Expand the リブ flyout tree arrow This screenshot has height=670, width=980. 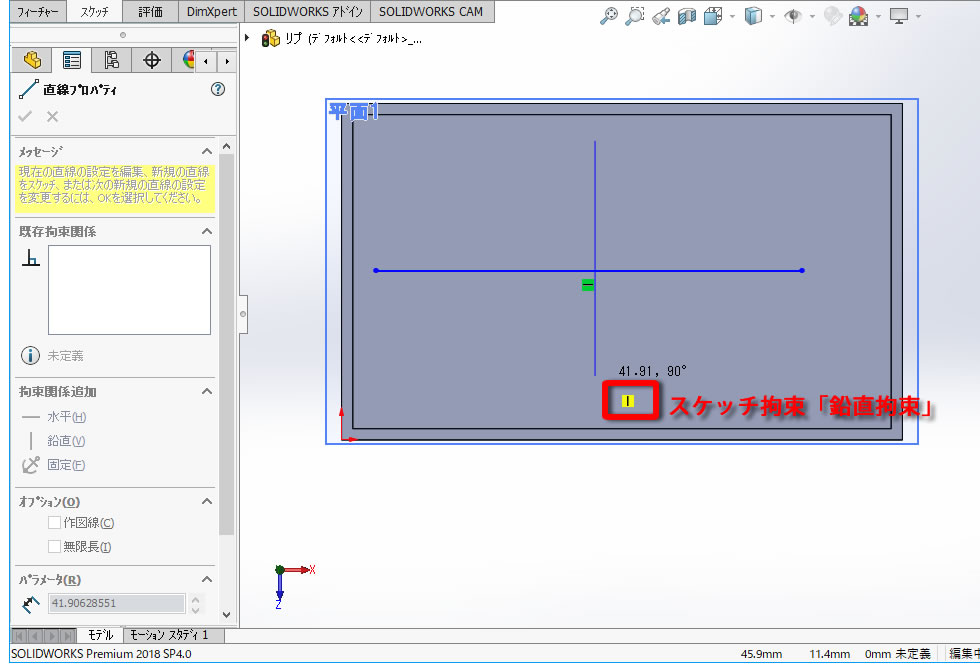[248, 38]
